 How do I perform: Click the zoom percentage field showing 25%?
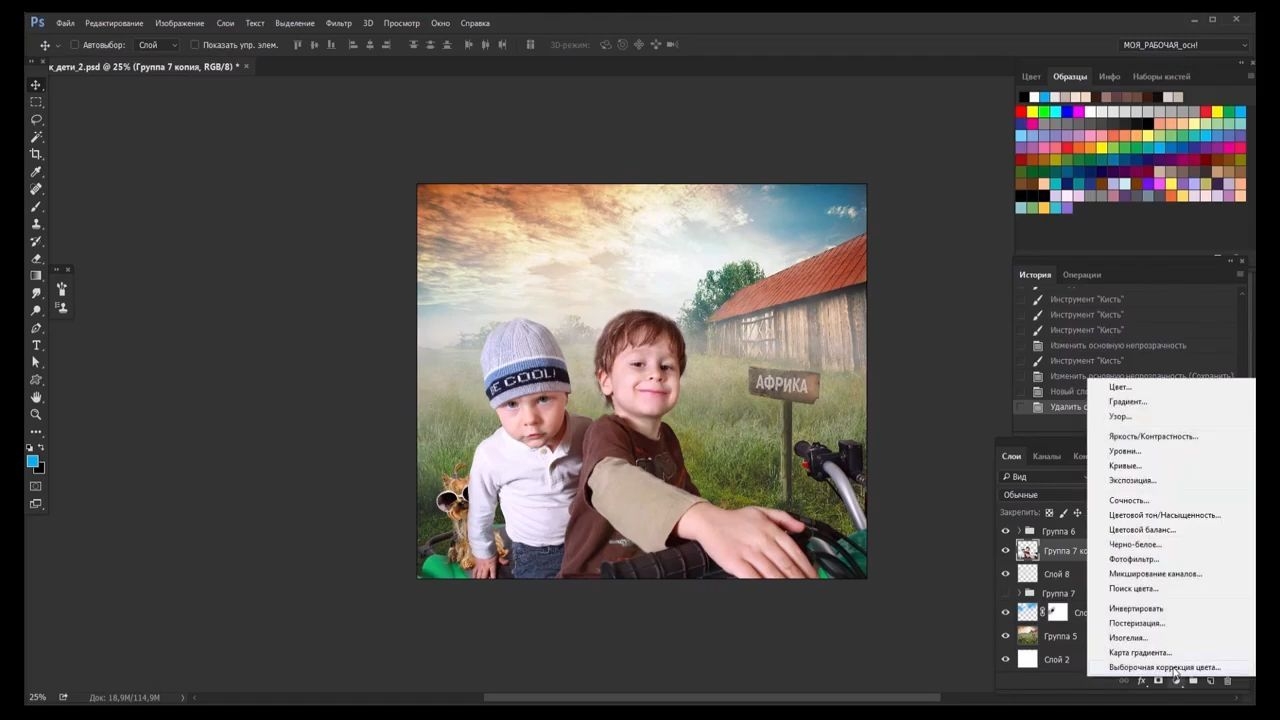tap(37, 697)
